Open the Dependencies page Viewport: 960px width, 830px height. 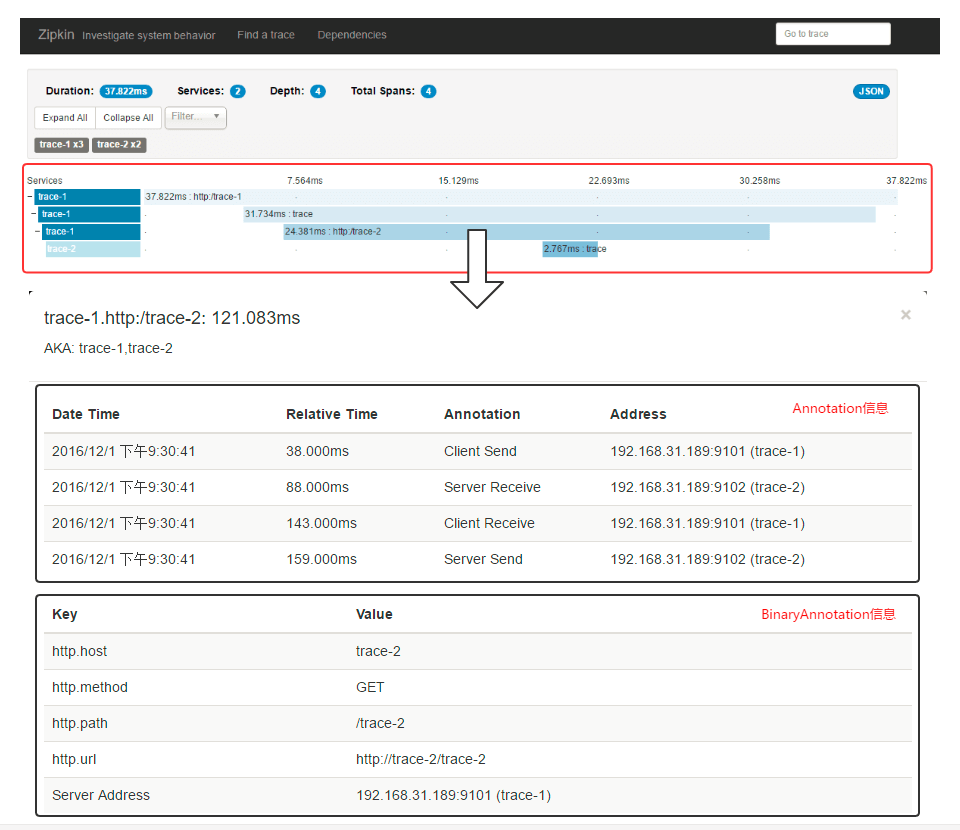click(x=351, y=35)
